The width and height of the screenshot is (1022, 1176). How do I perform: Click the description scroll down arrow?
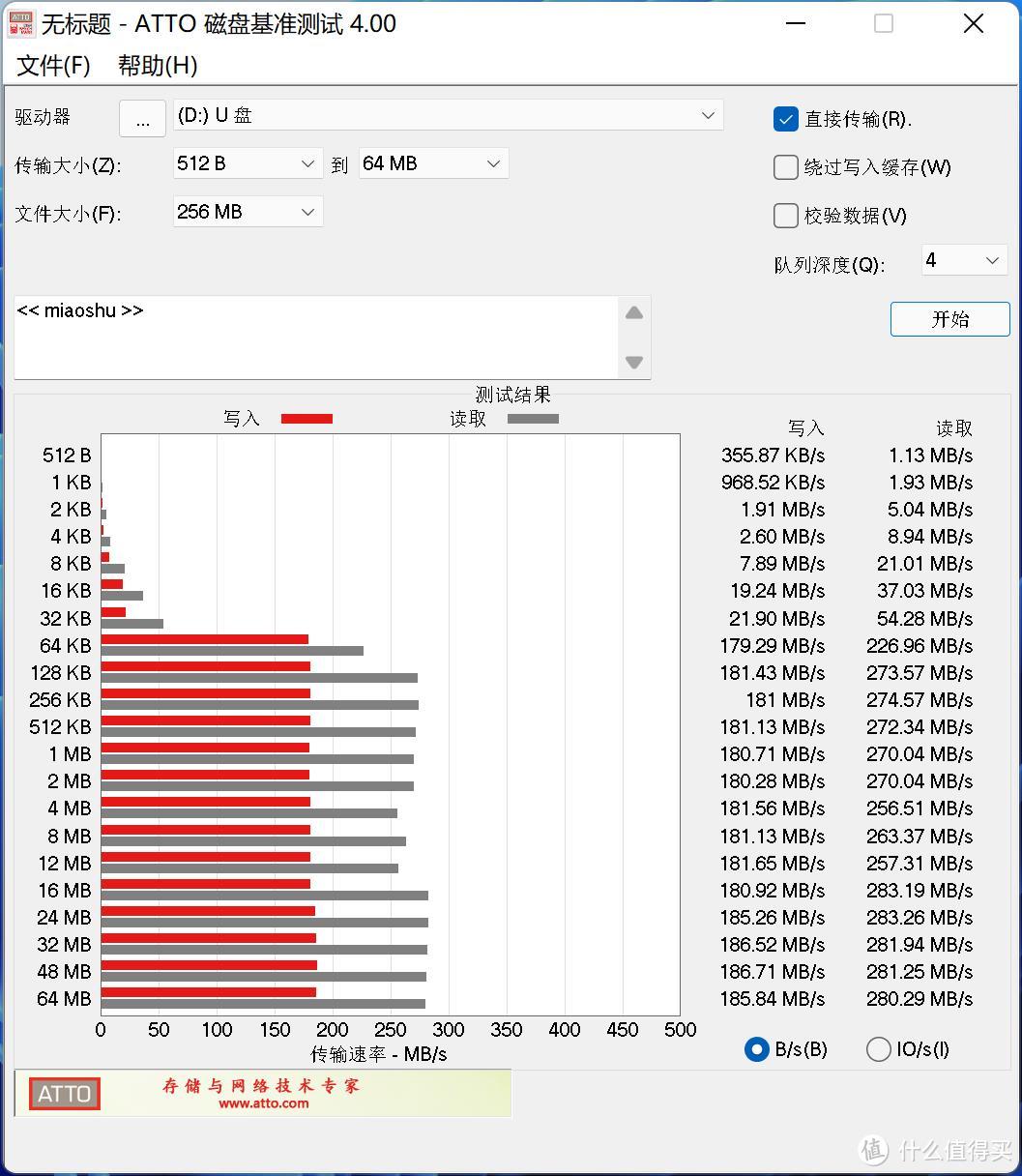pos(634,363)
